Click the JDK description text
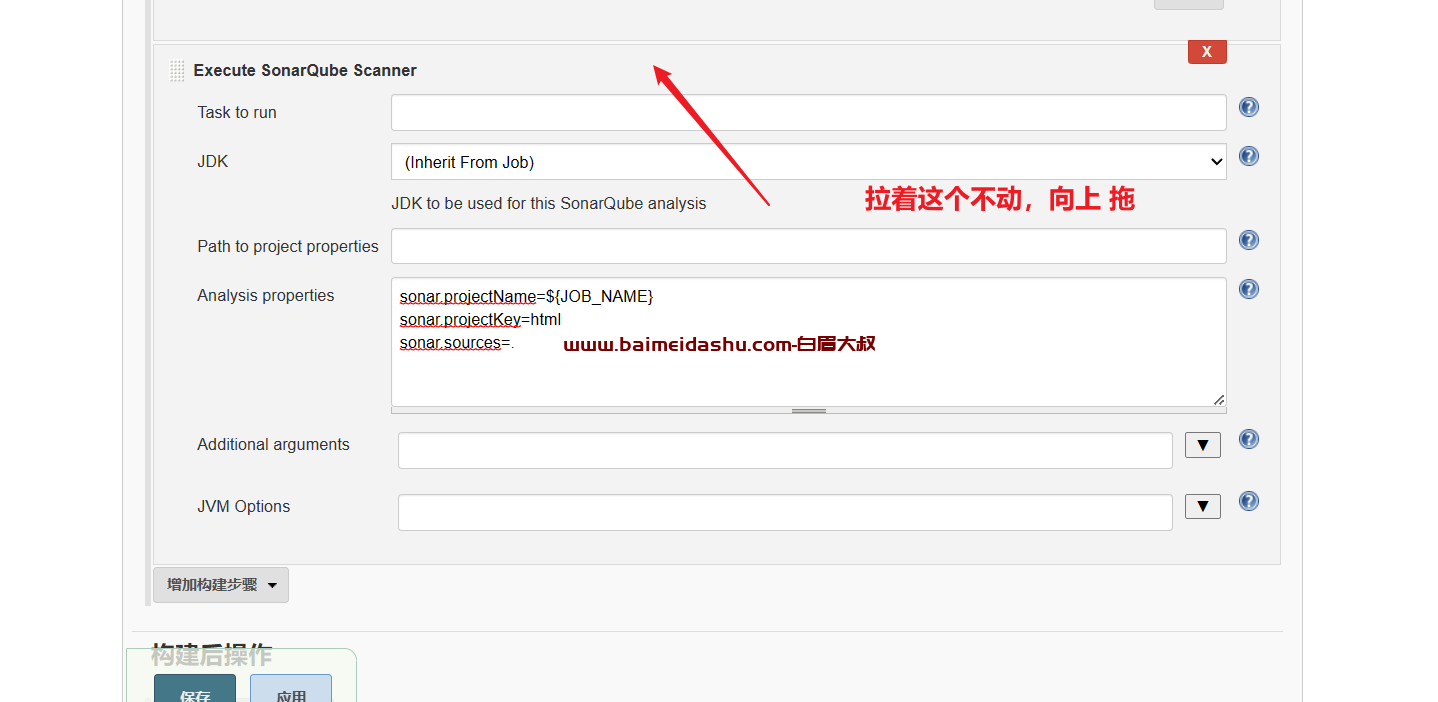The width and height of the screenshot is (1438, 702). click(x=548, y=204)
